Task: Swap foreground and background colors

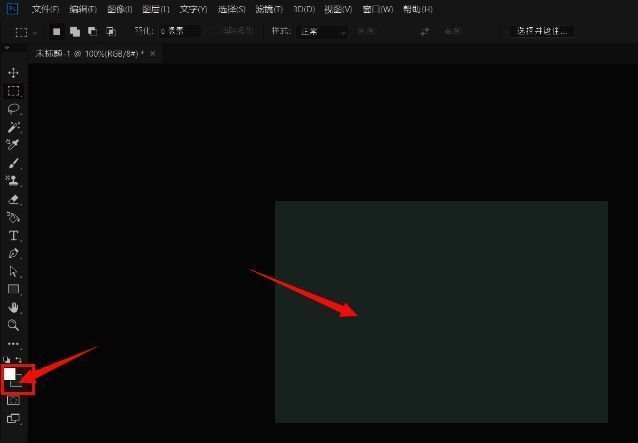Action: 19,360
